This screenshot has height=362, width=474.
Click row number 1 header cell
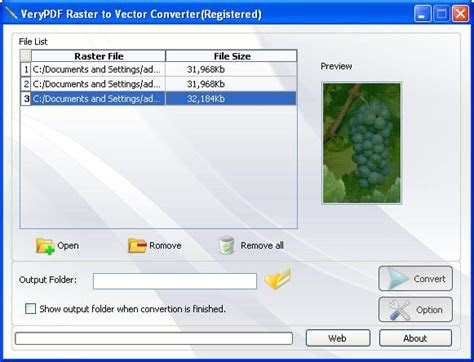pyautogui.click(x=26, y=69)
